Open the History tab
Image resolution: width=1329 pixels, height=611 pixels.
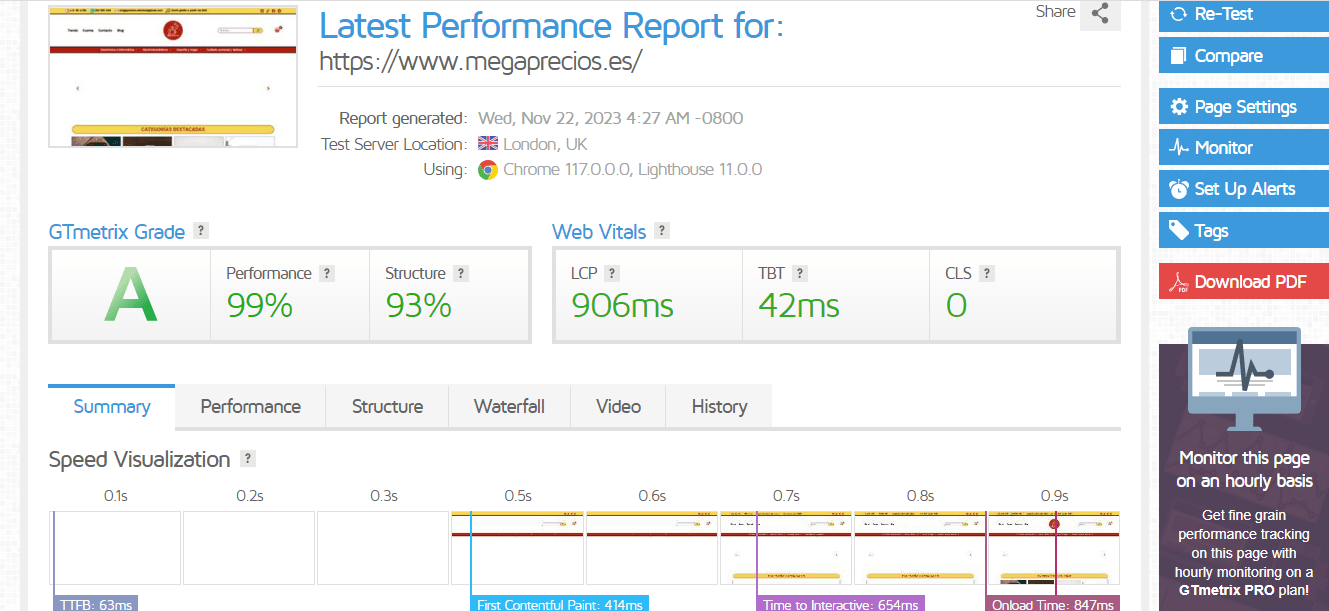click(719, 406)
